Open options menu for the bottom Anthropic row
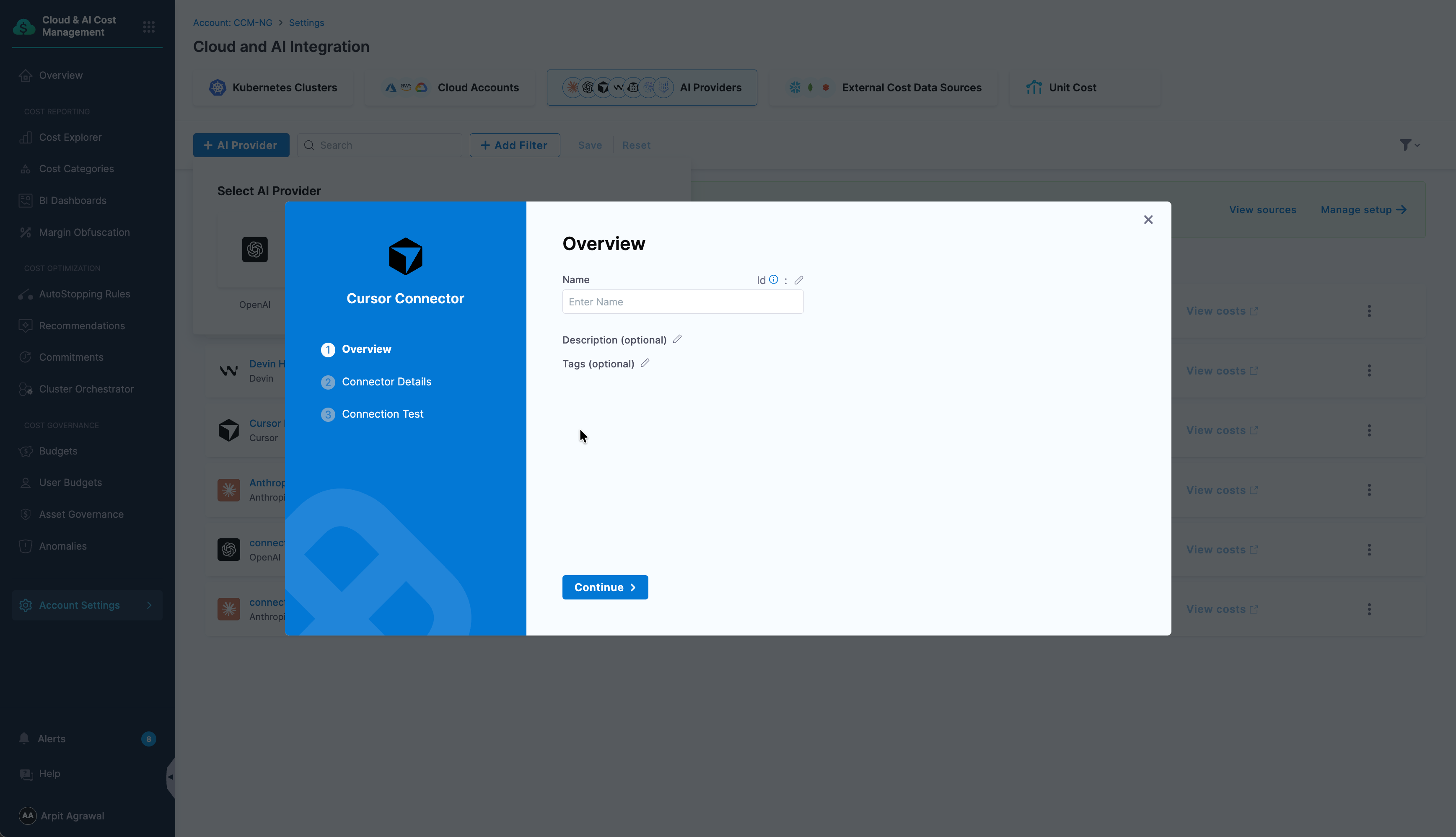The image size is (1456, 837). tap(1368, 609)
